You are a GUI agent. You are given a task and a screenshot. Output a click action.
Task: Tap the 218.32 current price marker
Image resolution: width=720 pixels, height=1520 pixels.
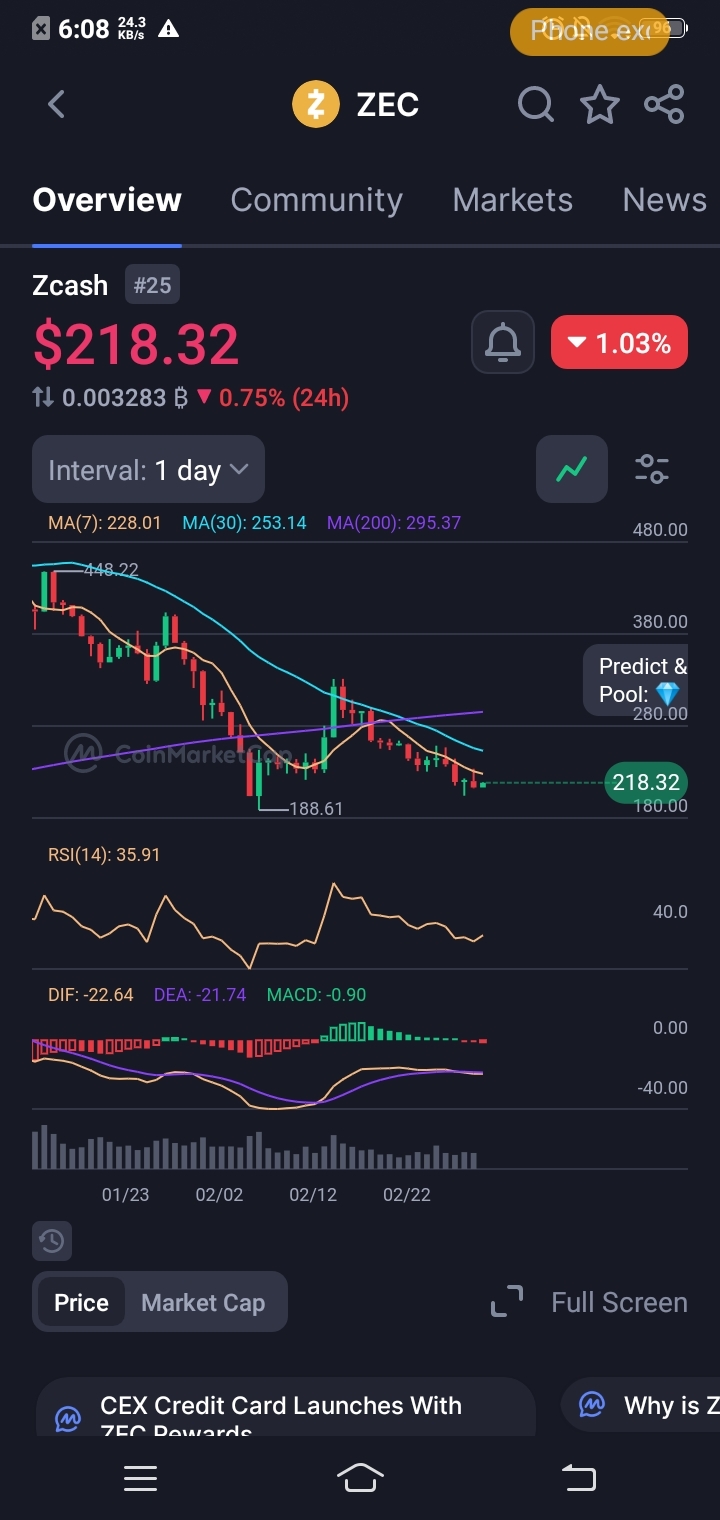coord(646,782)
